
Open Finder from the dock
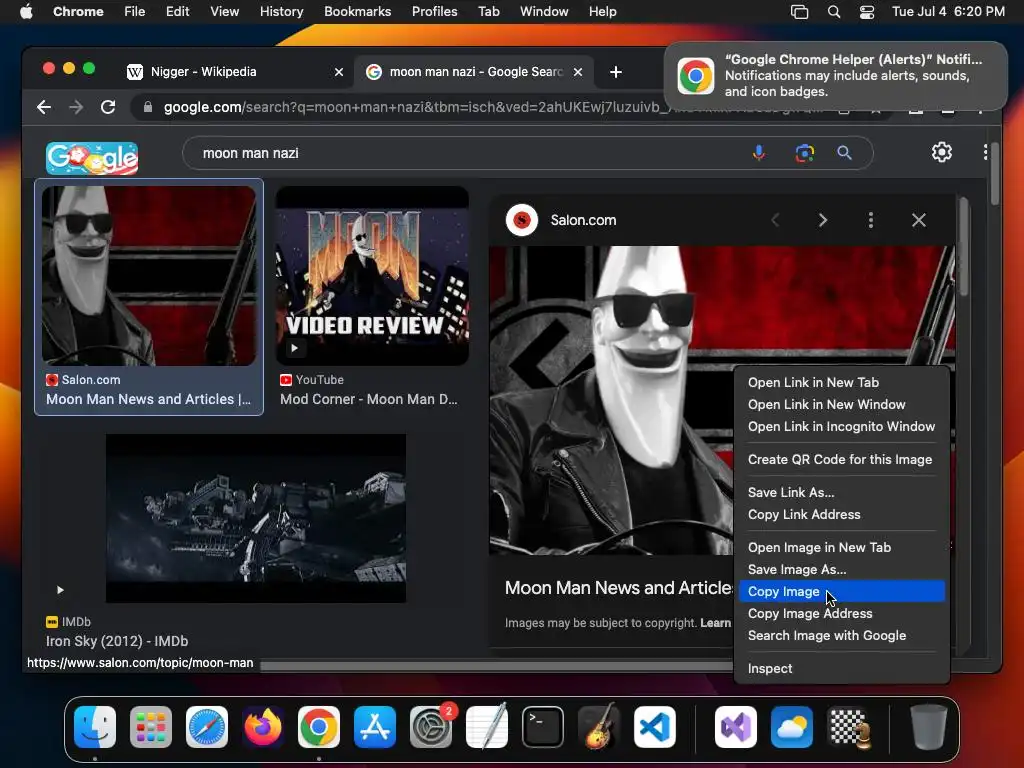coord(95,727)
